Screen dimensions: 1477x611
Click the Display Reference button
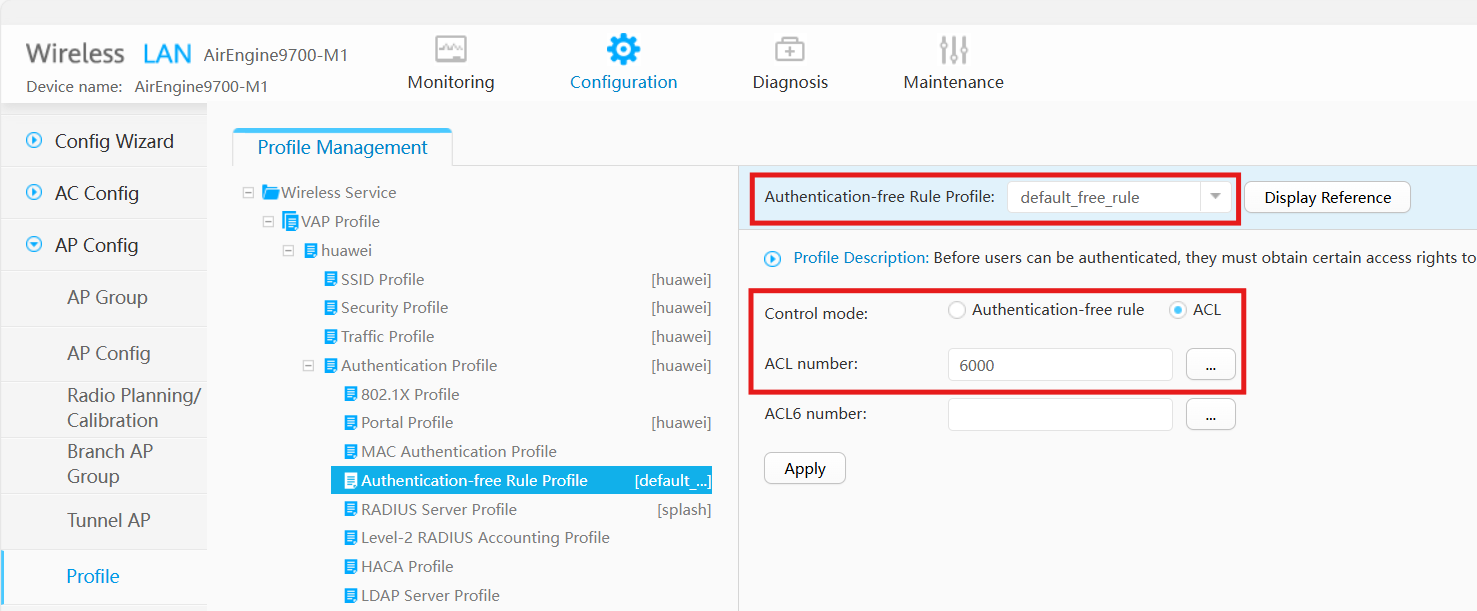(1327, 198)
